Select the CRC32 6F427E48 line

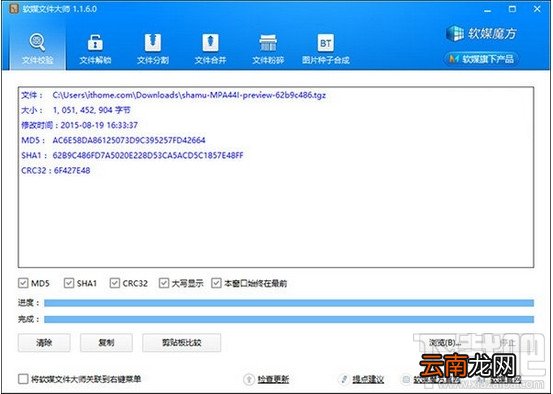pos(56,170)
